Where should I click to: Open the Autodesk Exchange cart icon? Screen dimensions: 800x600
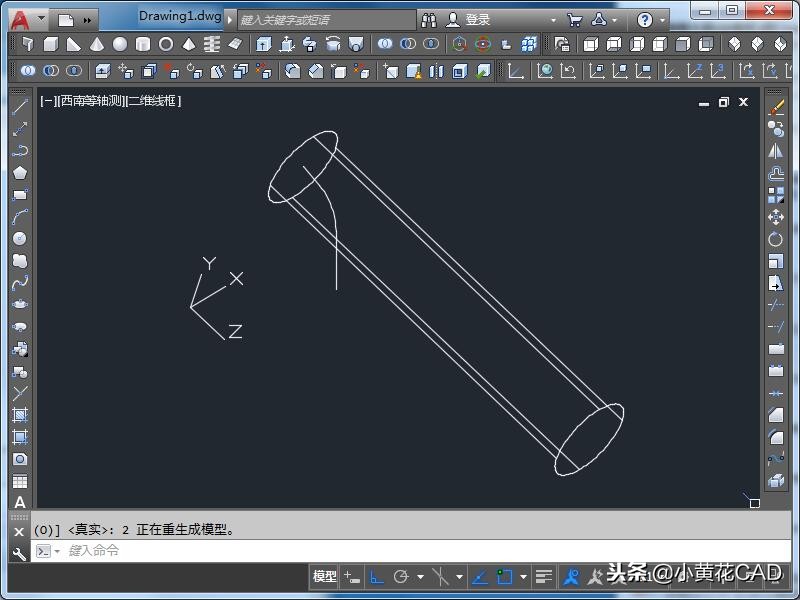pos(574,20)
